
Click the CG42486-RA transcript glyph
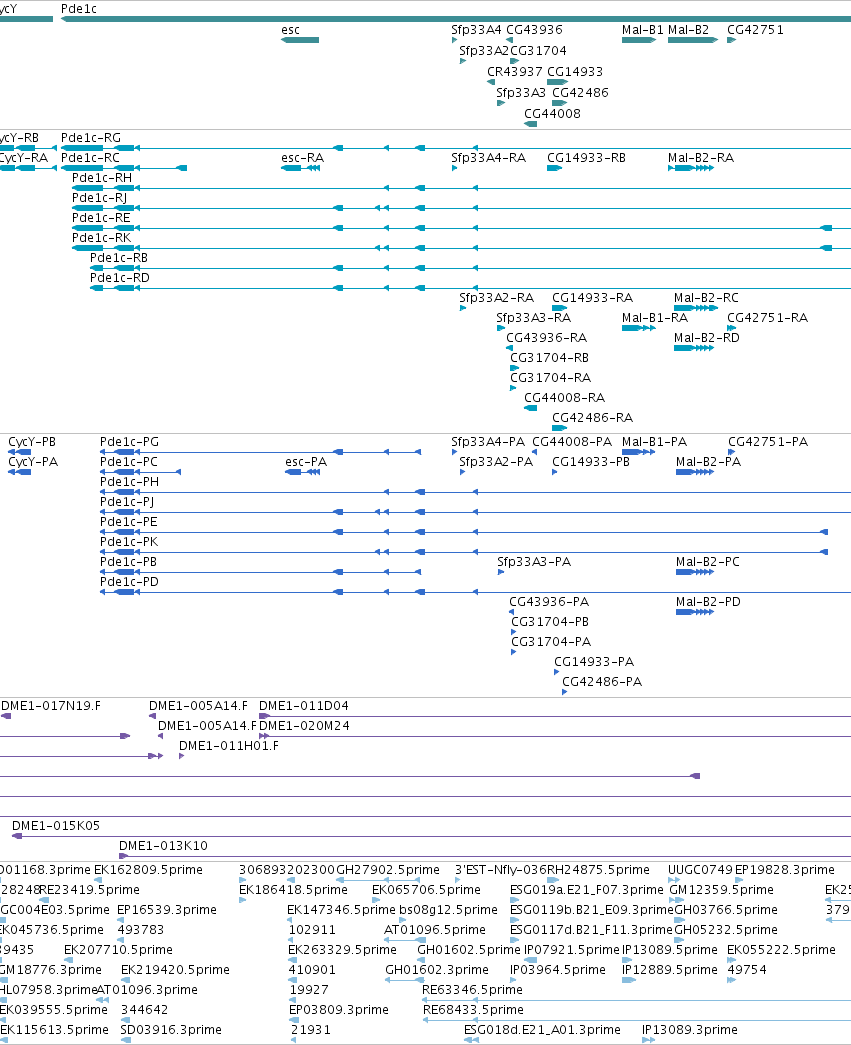560,428
